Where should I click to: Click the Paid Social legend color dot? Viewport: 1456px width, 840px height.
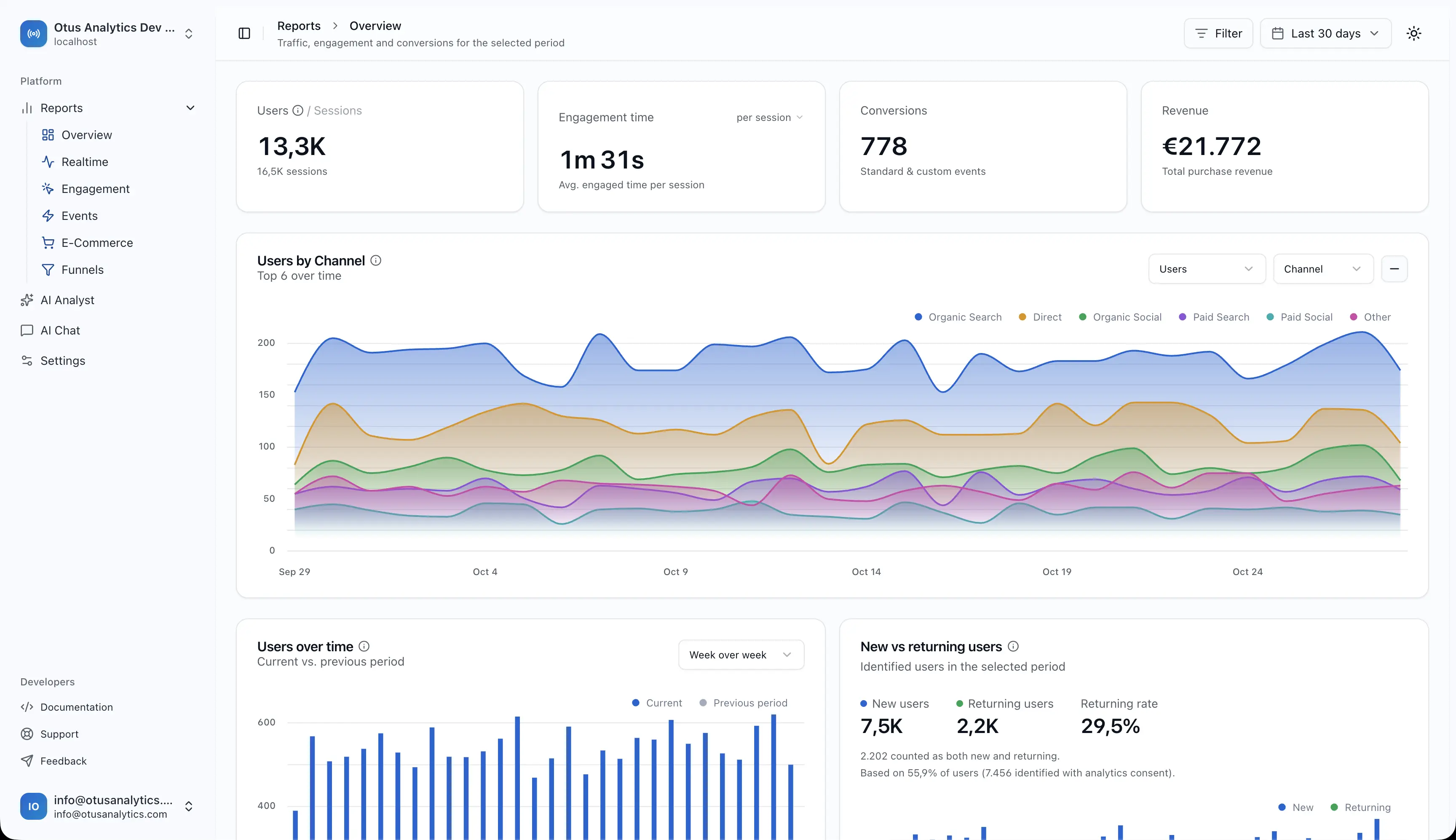pos(1270,317)
